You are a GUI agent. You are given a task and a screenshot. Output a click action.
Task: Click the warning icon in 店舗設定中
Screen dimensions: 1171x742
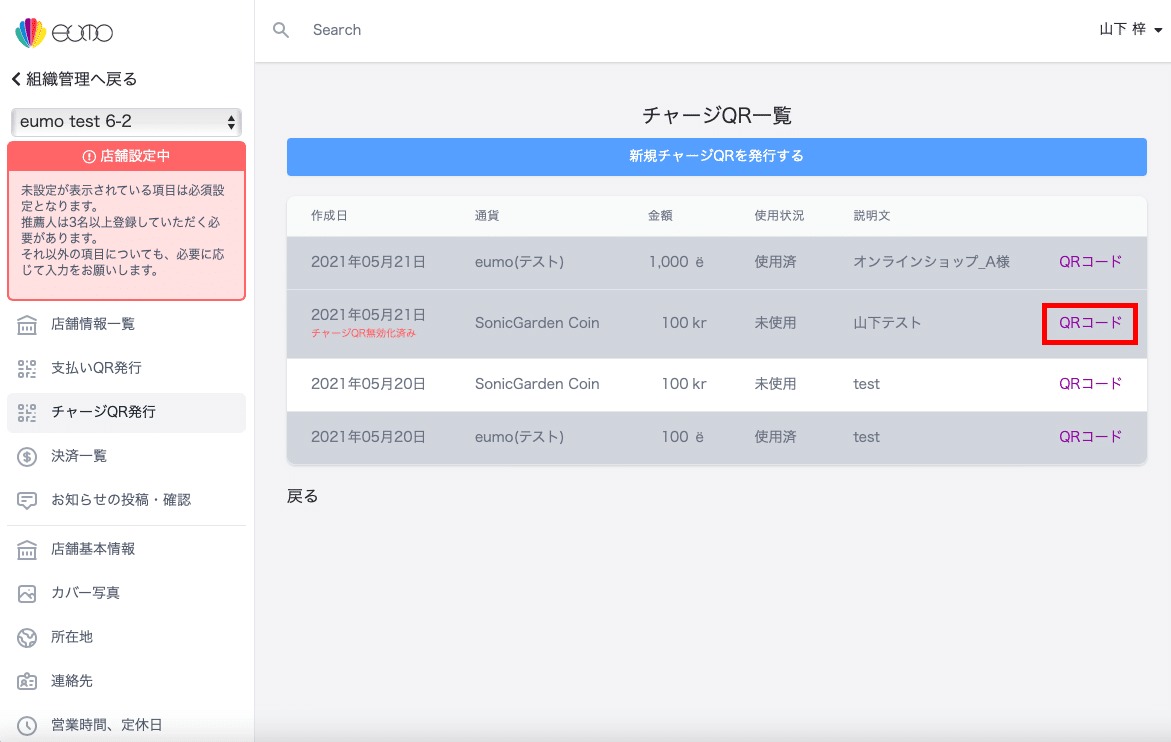pos(89,156)
